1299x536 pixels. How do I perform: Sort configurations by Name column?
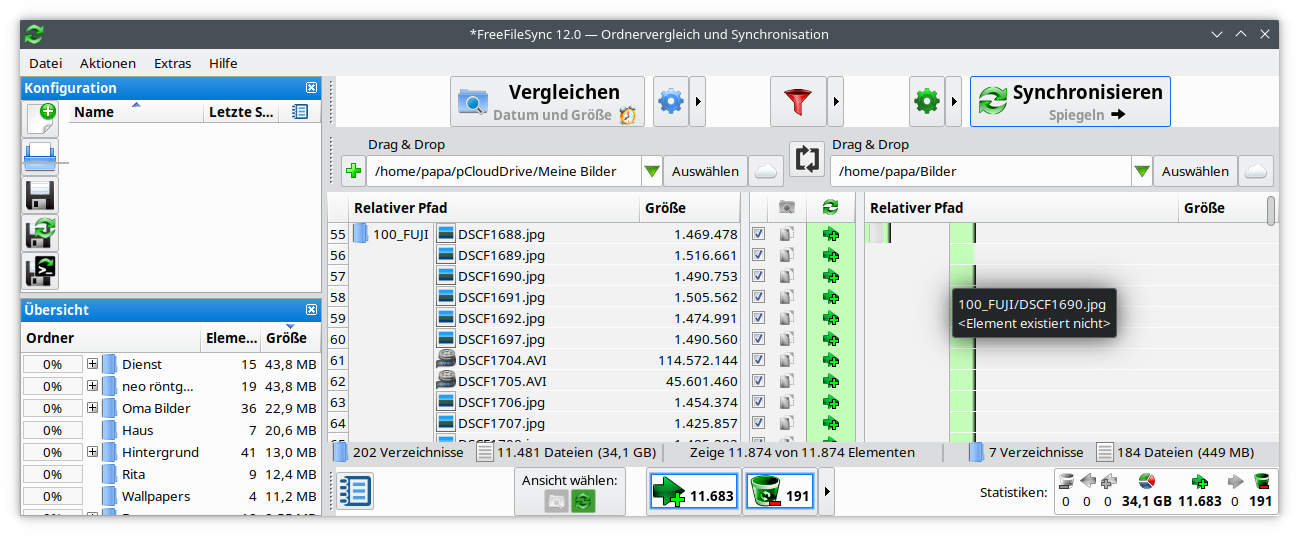136,112
